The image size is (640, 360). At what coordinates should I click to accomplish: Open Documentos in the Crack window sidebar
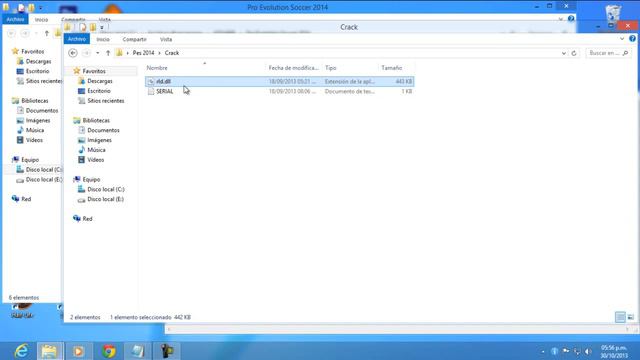coord(103,130)
